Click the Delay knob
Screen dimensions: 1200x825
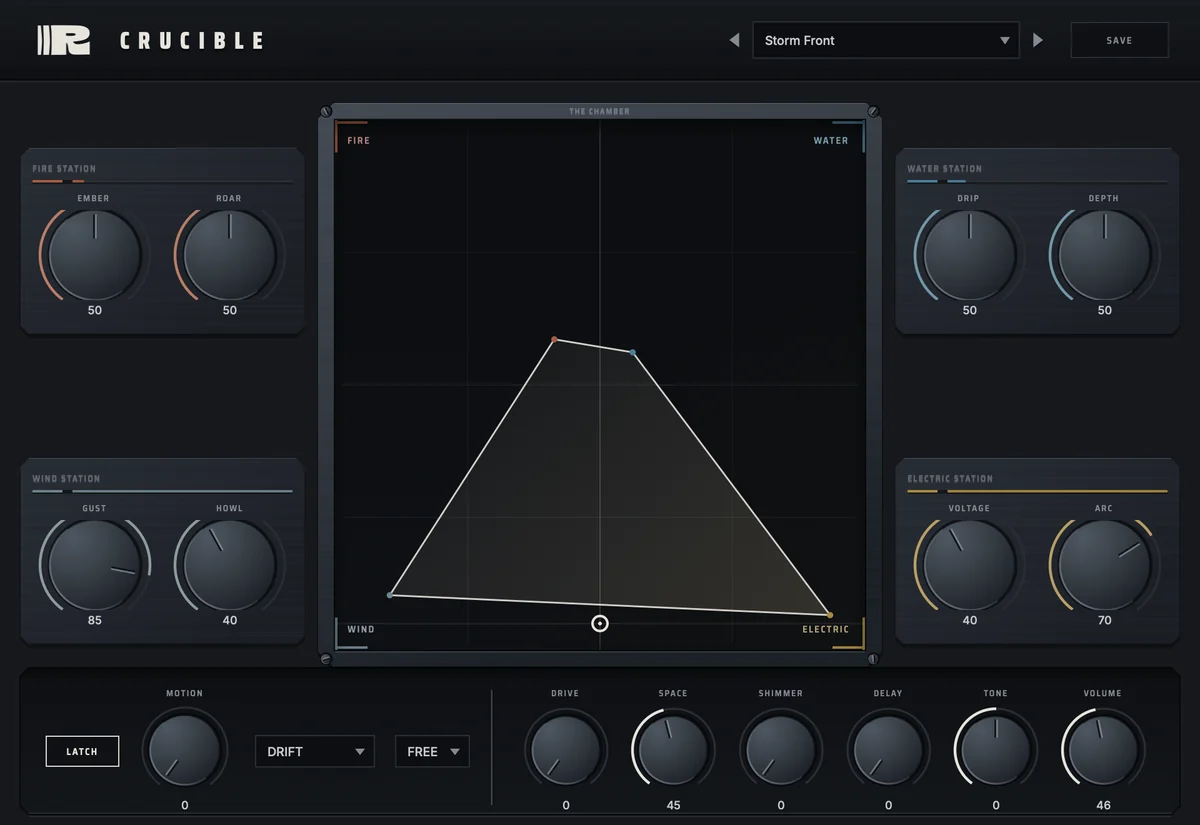click(x=888, y=751)
